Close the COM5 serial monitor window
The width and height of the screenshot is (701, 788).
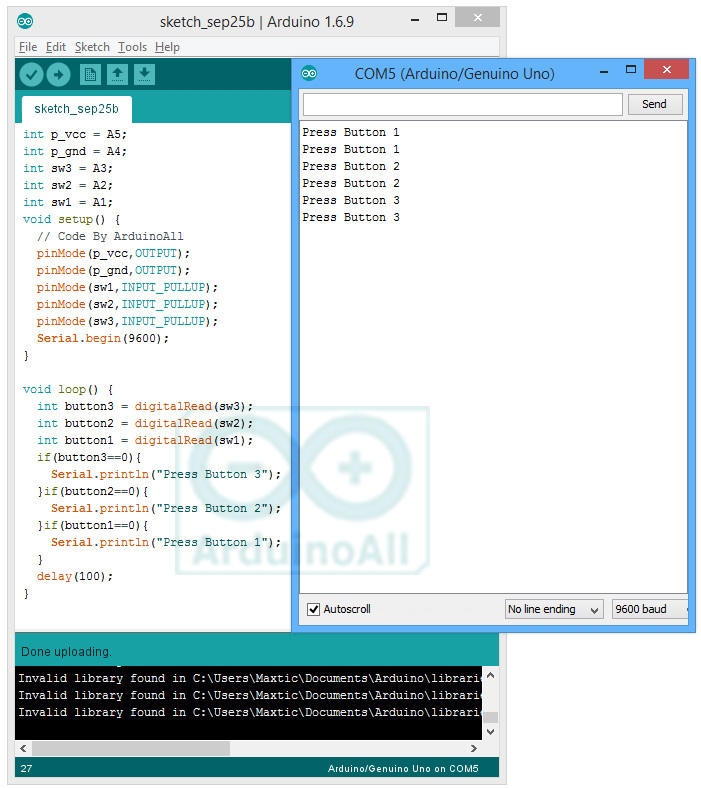pyautogui.click(x=666, y=69)
